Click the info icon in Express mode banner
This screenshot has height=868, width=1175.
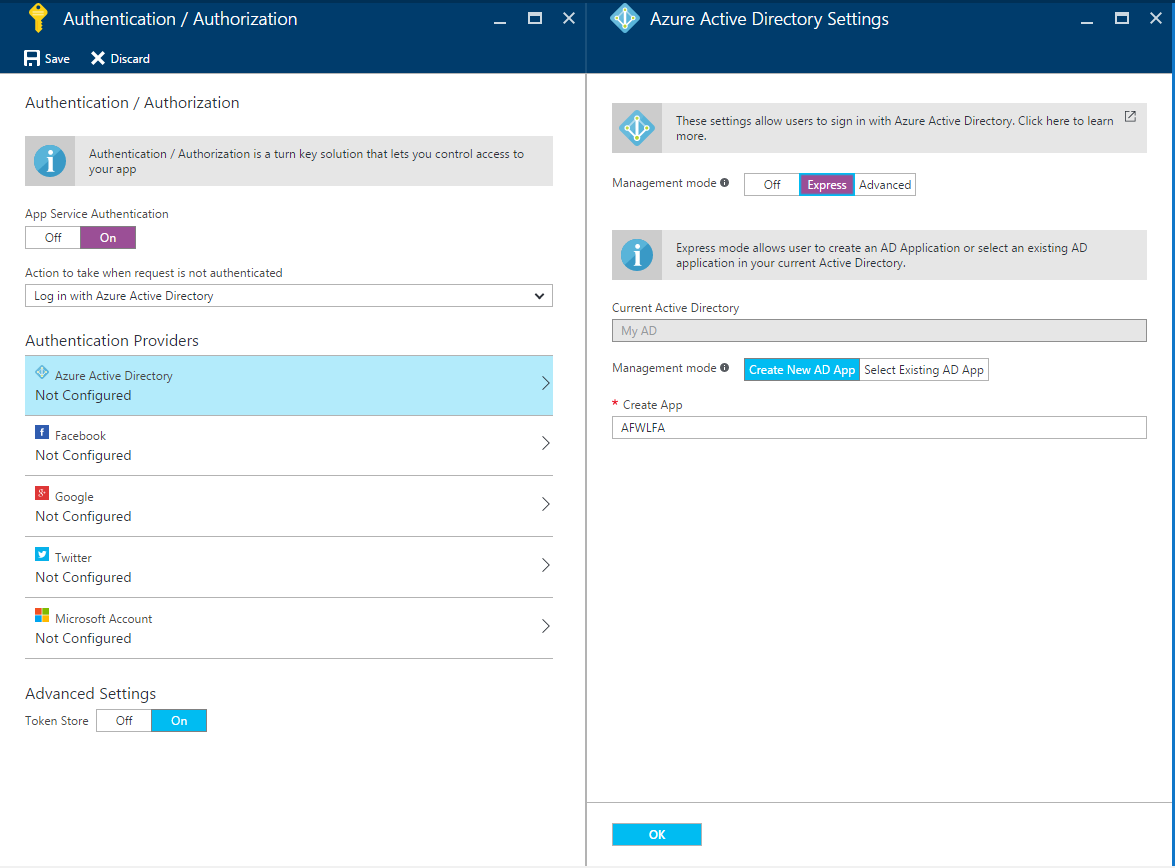coord(637,255)
